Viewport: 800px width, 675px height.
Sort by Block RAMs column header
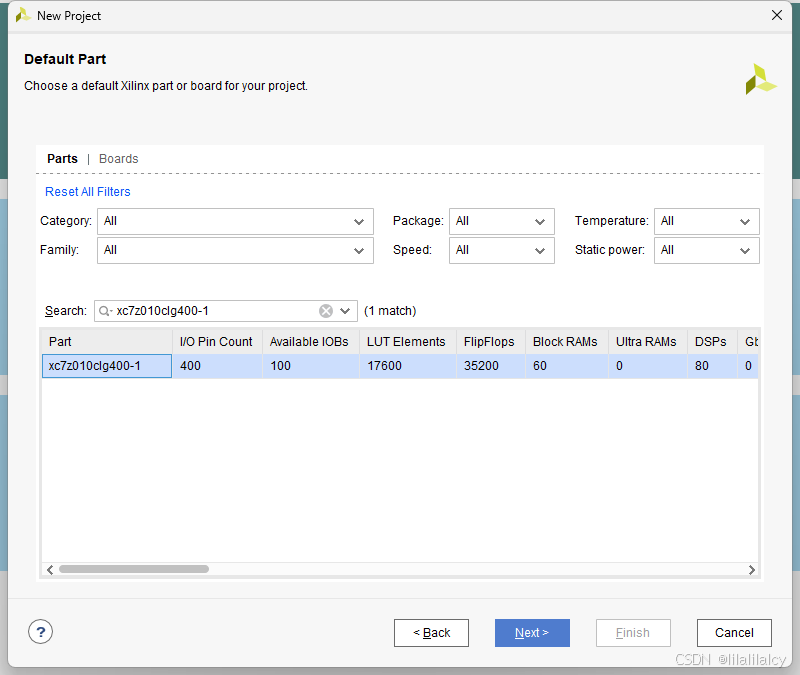[x=567, y=341]
